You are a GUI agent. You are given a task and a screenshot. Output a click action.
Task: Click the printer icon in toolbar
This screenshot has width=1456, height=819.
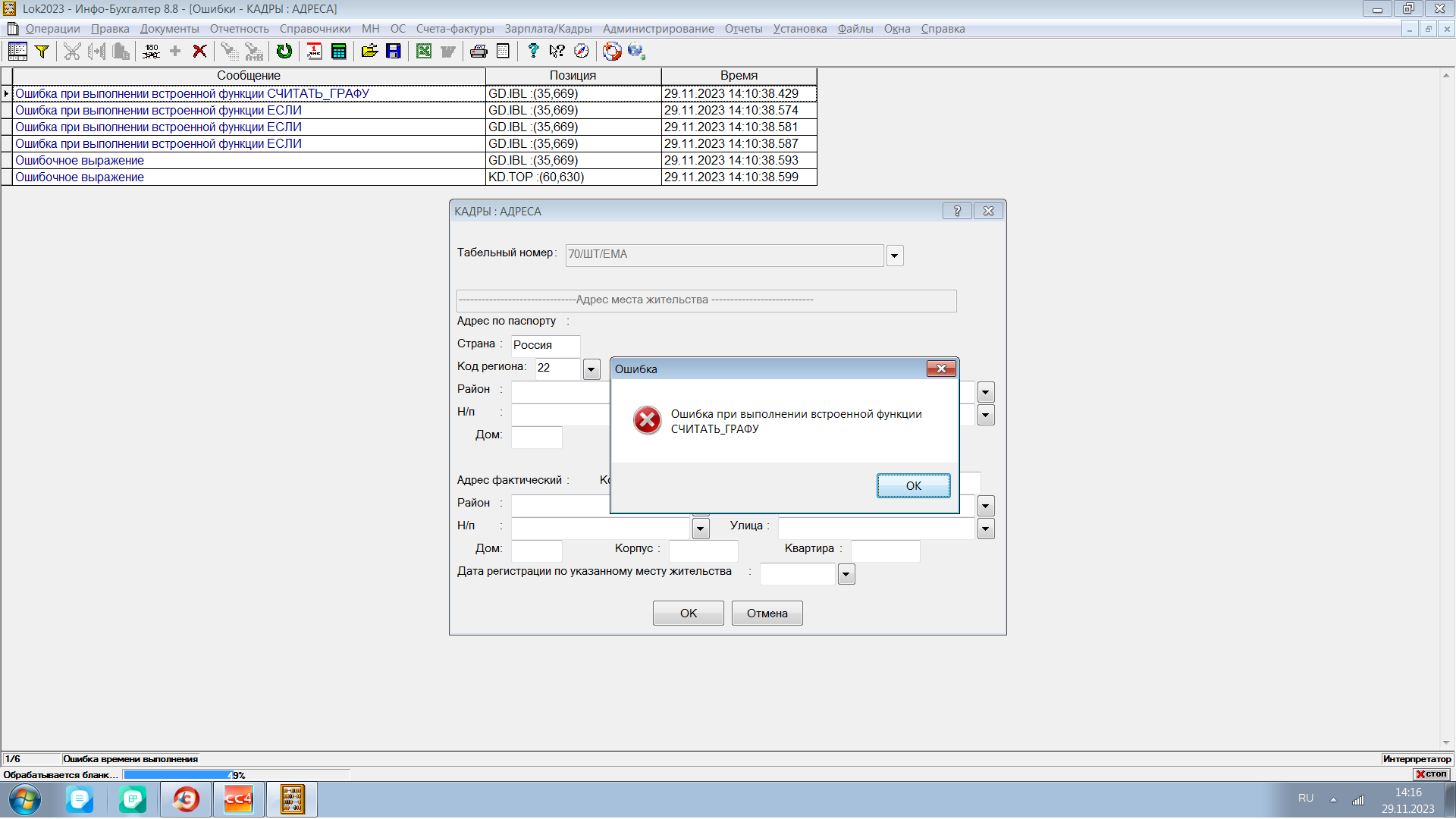tap(479, 52)
